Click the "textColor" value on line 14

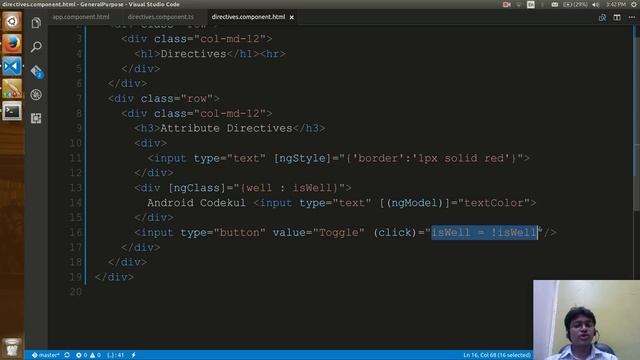(x=493, y=203)
